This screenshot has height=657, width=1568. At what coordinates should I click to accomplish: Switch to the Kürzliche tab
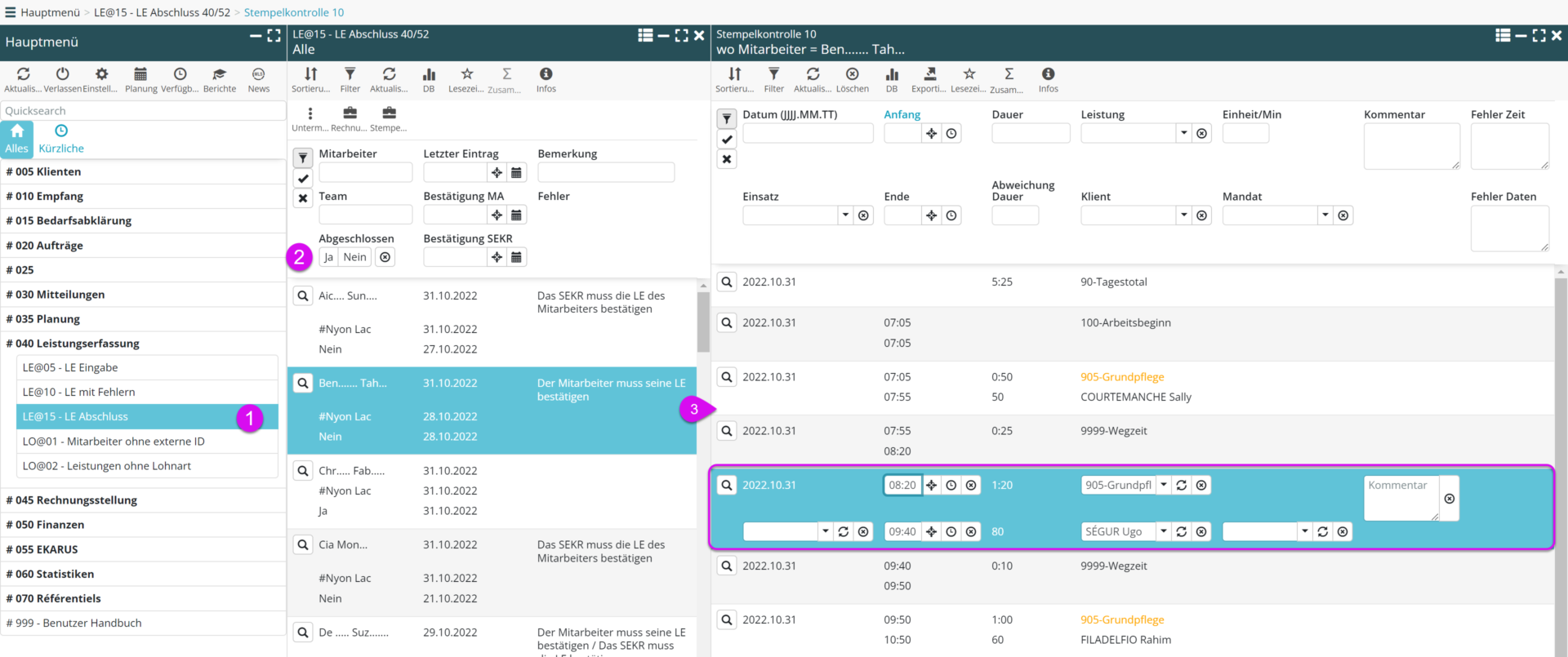(x=61, y=139)
